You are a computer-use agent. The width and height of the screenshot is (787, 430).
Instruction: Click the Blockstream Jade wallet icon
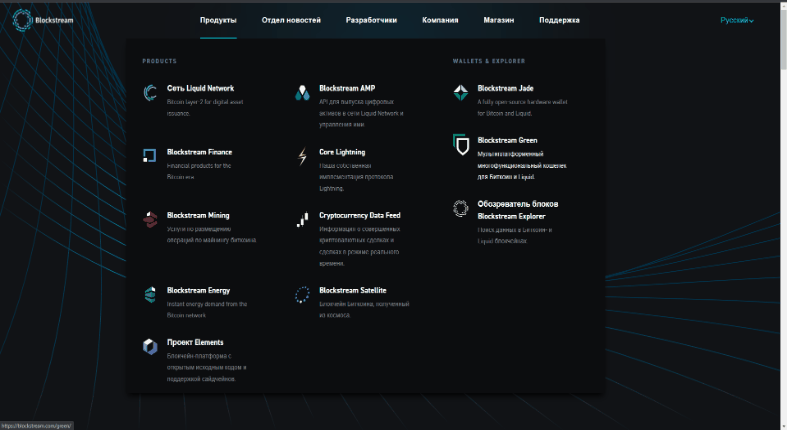point(460,93)
